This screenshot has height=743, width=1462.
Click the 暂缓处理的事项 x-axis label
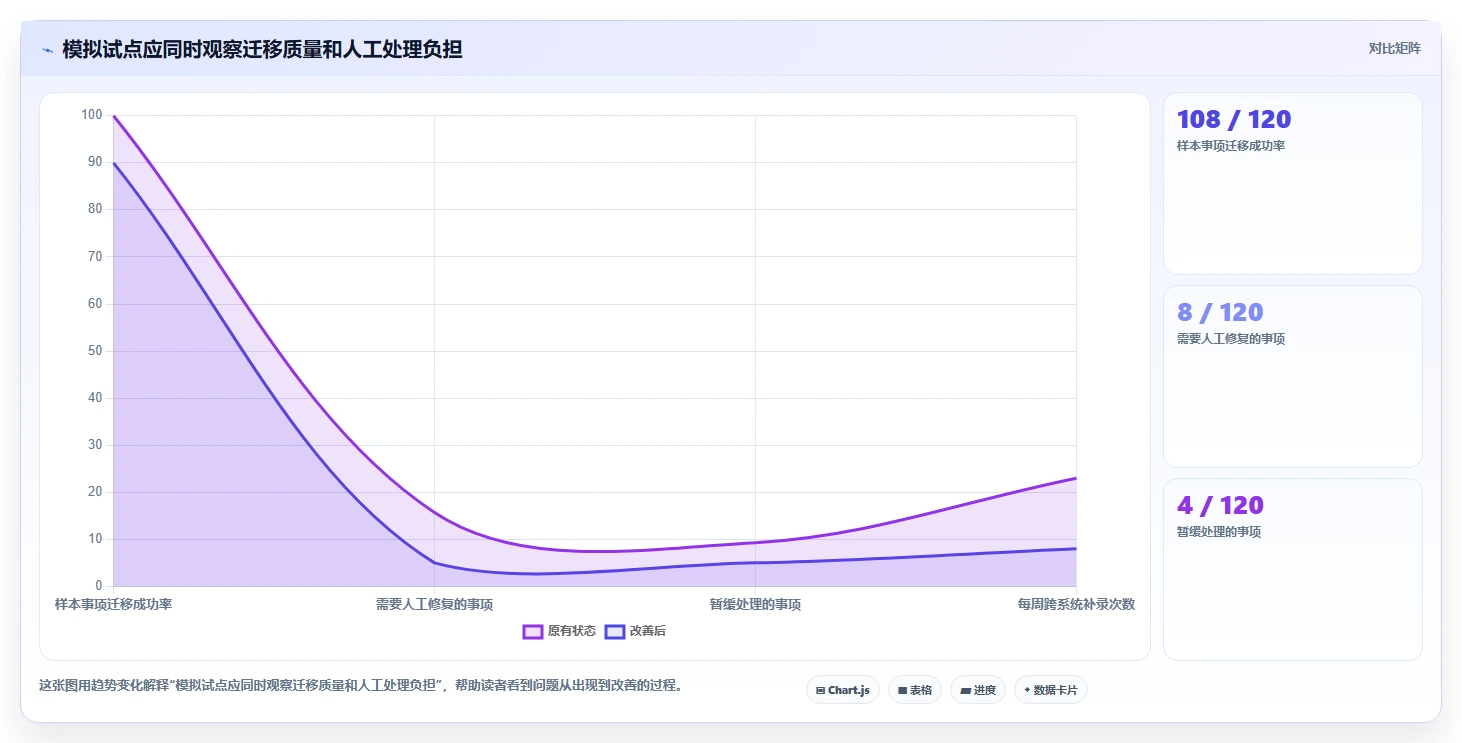755,605
